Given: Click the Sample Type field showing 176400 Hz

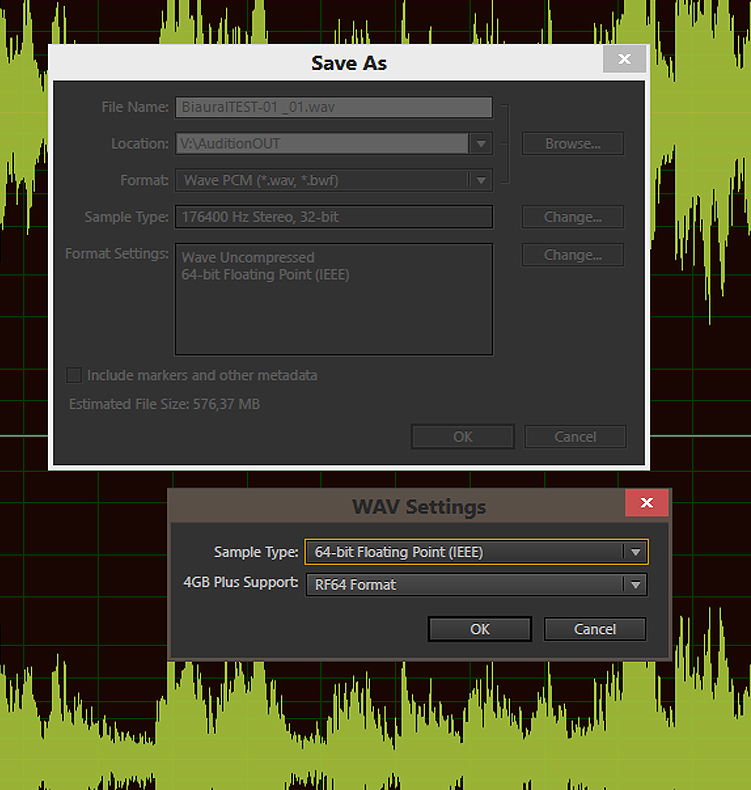Looking at the screenshot, I should [333, 217].
